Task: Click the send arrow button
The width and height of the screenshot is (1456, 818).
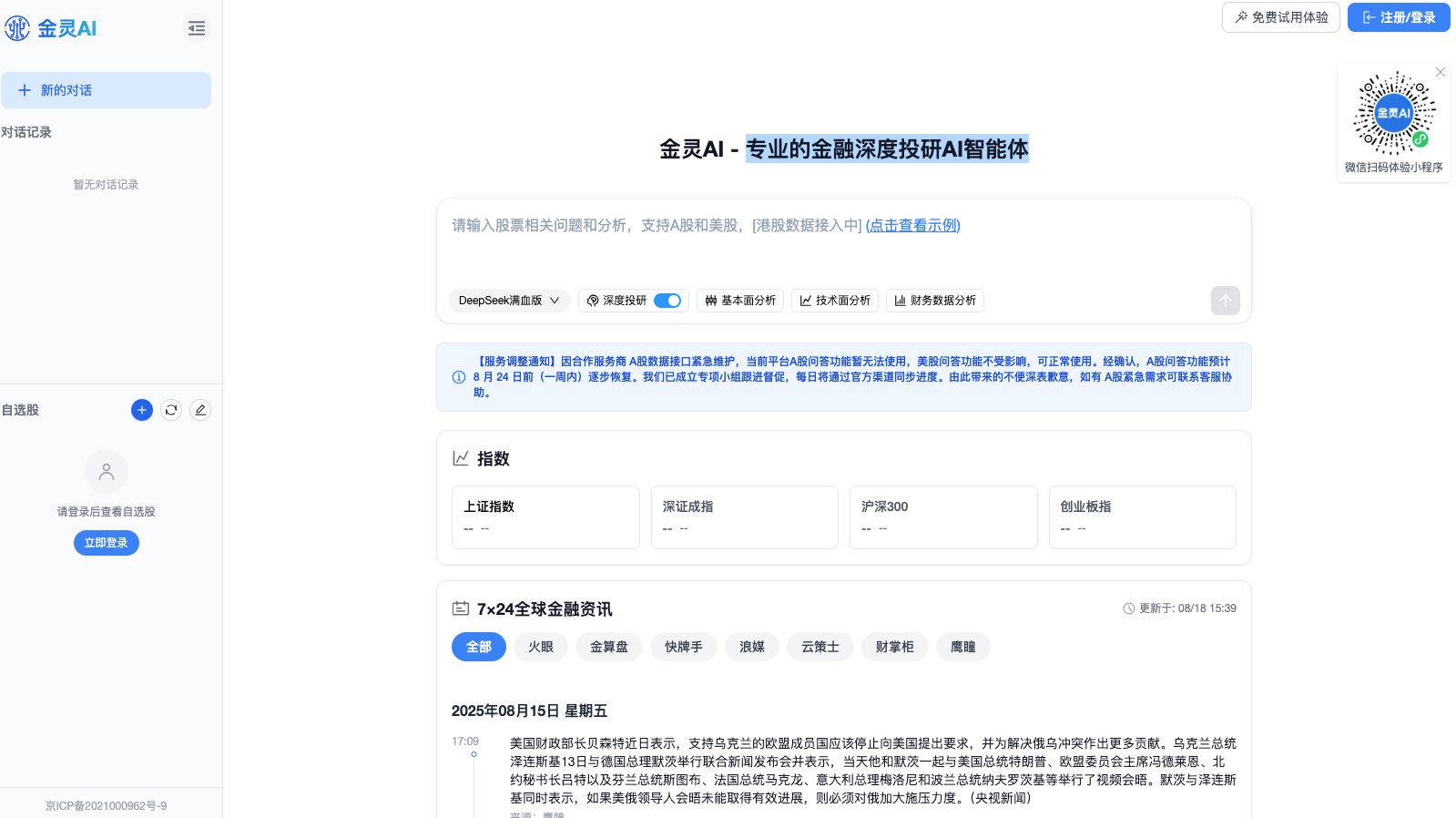Action: point(1225,301)
